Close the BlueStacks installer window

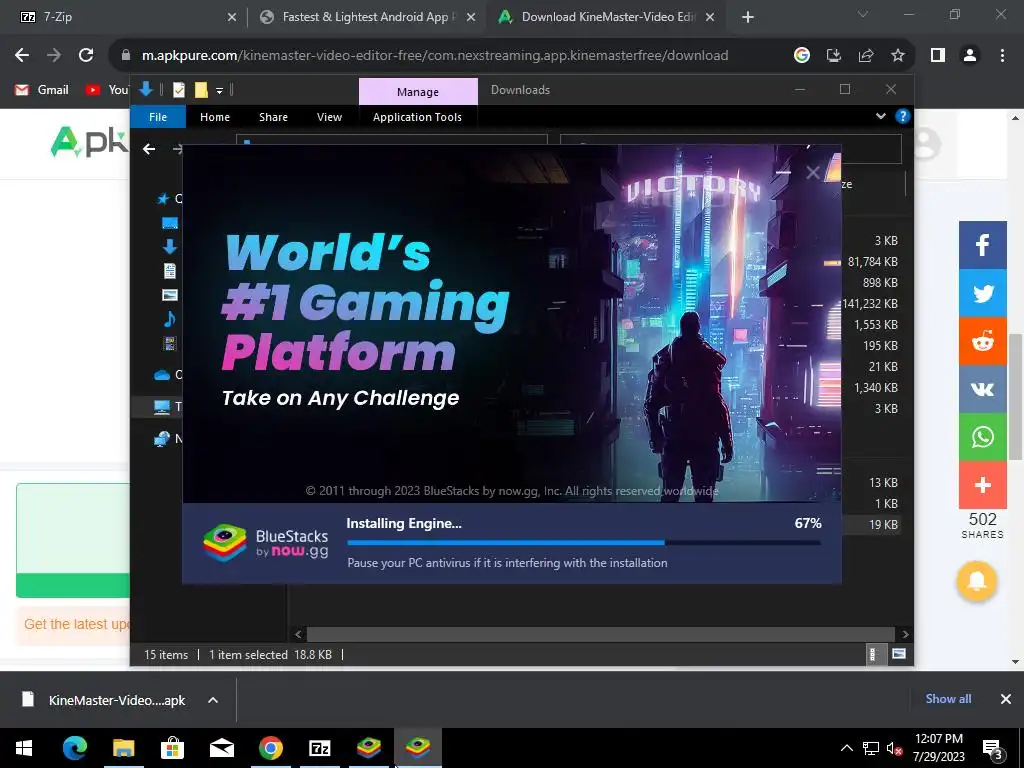coord(813,172)
